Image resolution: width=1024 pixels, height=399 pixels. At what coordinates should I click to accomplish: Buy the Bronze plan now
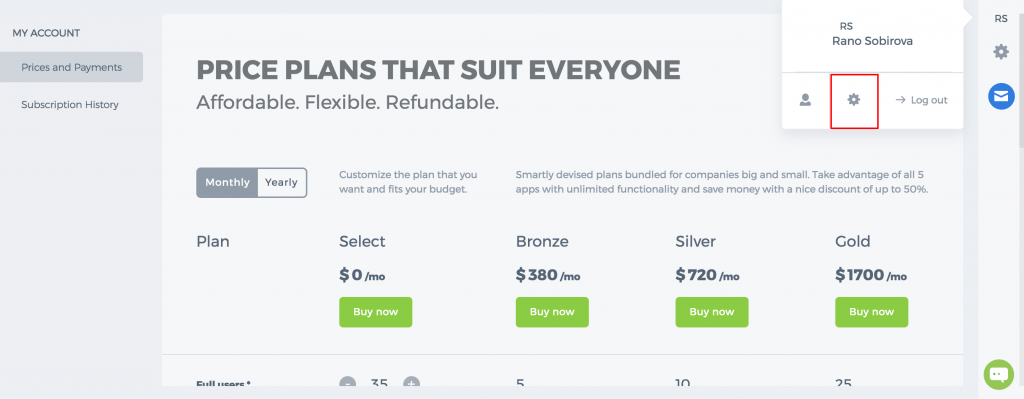click(552, 312)
